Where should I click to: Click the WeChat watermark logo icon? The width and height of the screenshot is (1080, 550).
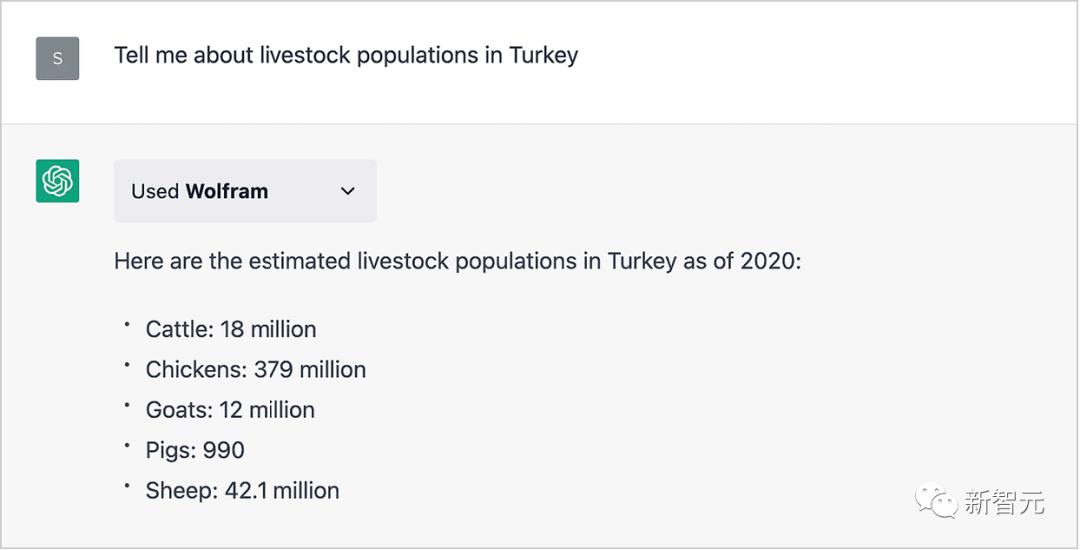(x=937, y=502)
